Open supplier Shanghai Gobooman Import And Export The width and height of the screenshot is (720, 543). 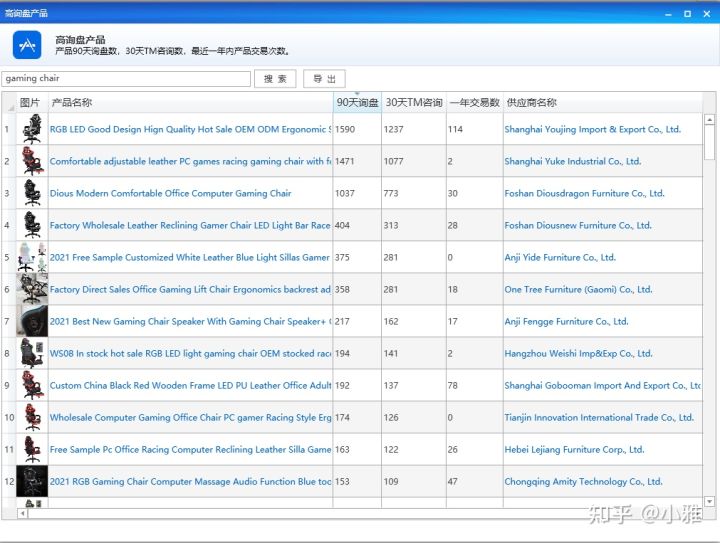pos(602,386)
